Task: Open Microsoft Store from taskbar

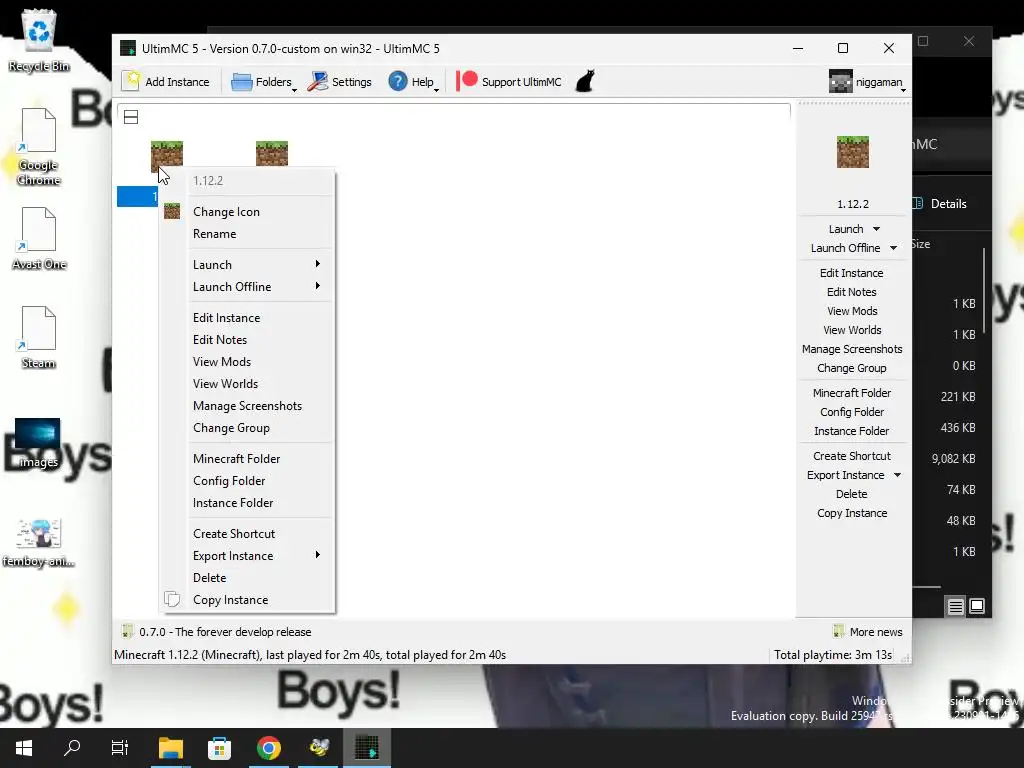Action: click(x=219, y=748)
